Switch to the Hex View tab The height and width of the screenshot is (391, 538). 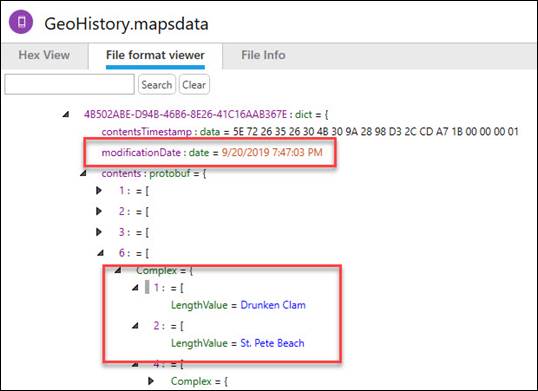44,55
